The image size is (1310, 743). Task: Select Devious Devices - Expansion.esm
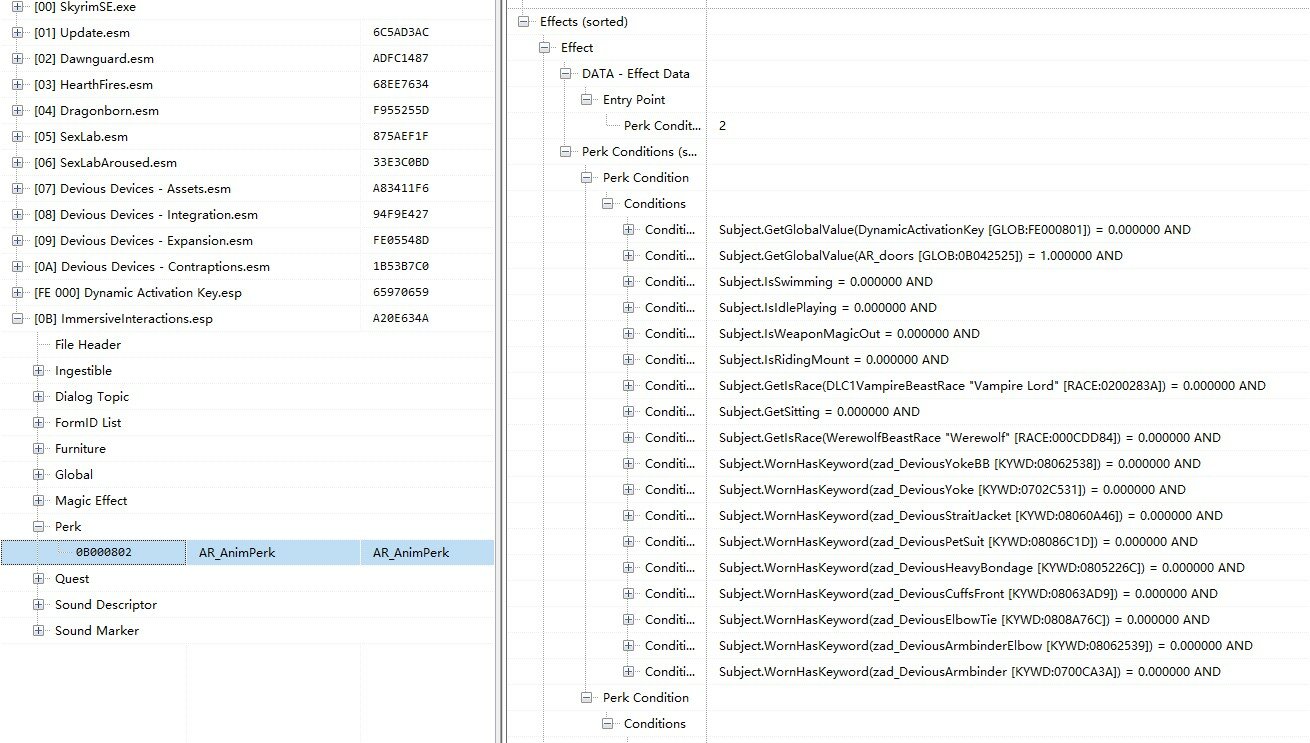tap(143, 241)
